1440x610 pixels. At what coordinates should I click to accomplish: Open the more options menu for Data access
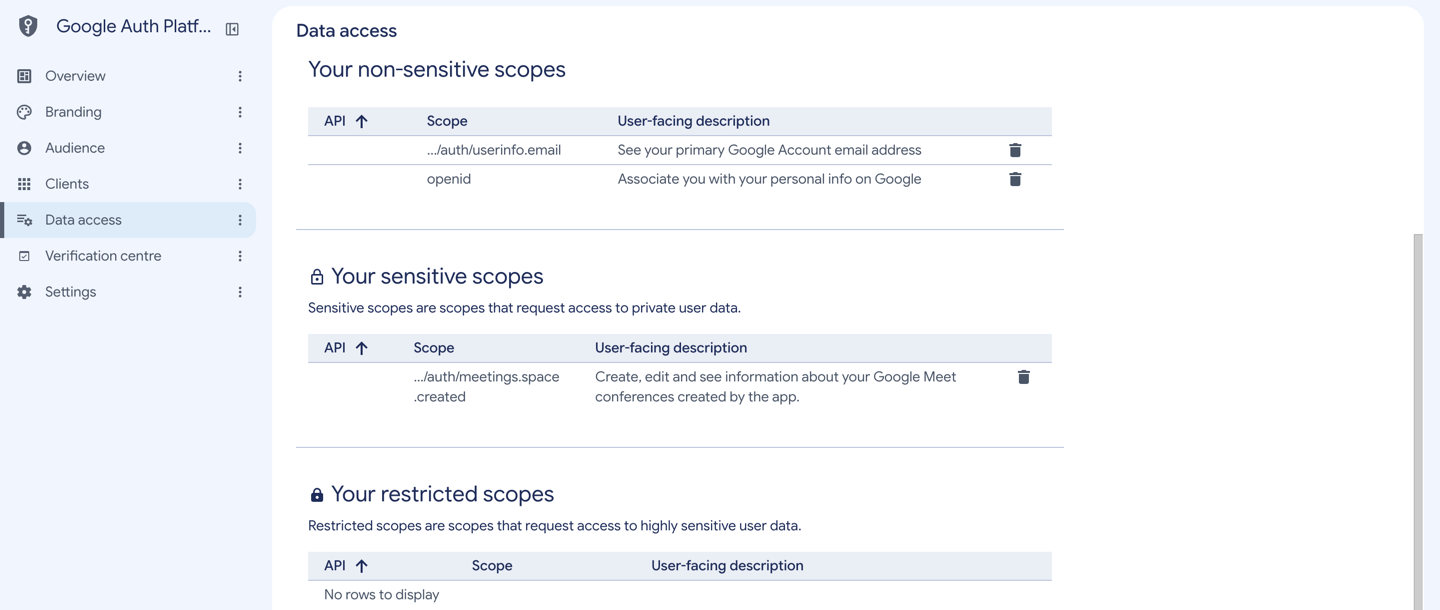(x=240, y=220)
